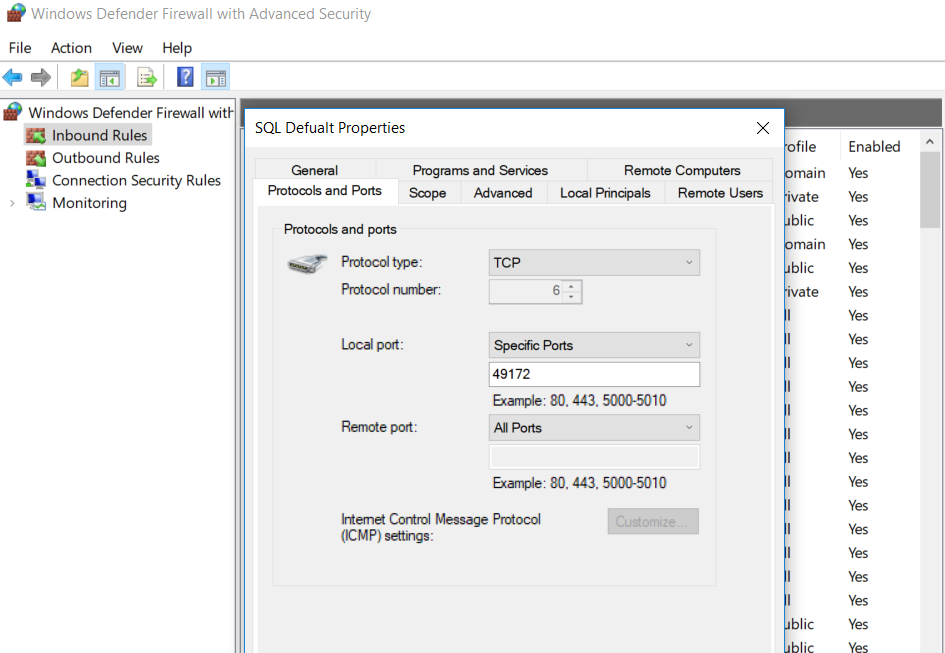
Task: Open the Help menu
Action: tap(177, 48)
